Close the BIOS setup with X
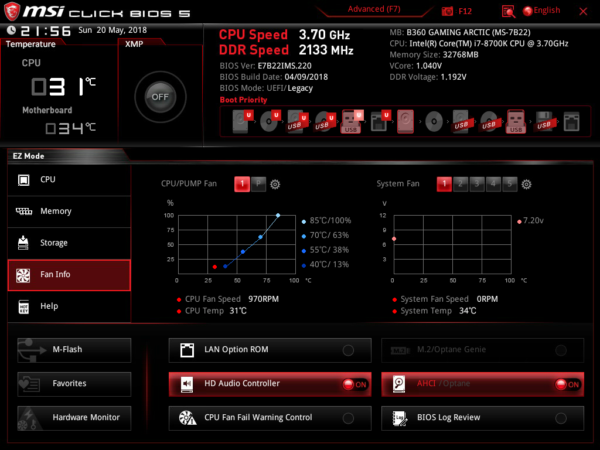This screenshot has width=600, height=450. (x=583, y=11)
